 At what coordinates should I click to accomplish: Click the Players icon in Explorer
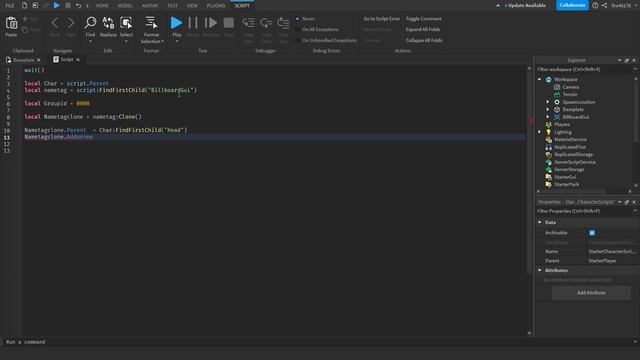[x=549, y=124]
